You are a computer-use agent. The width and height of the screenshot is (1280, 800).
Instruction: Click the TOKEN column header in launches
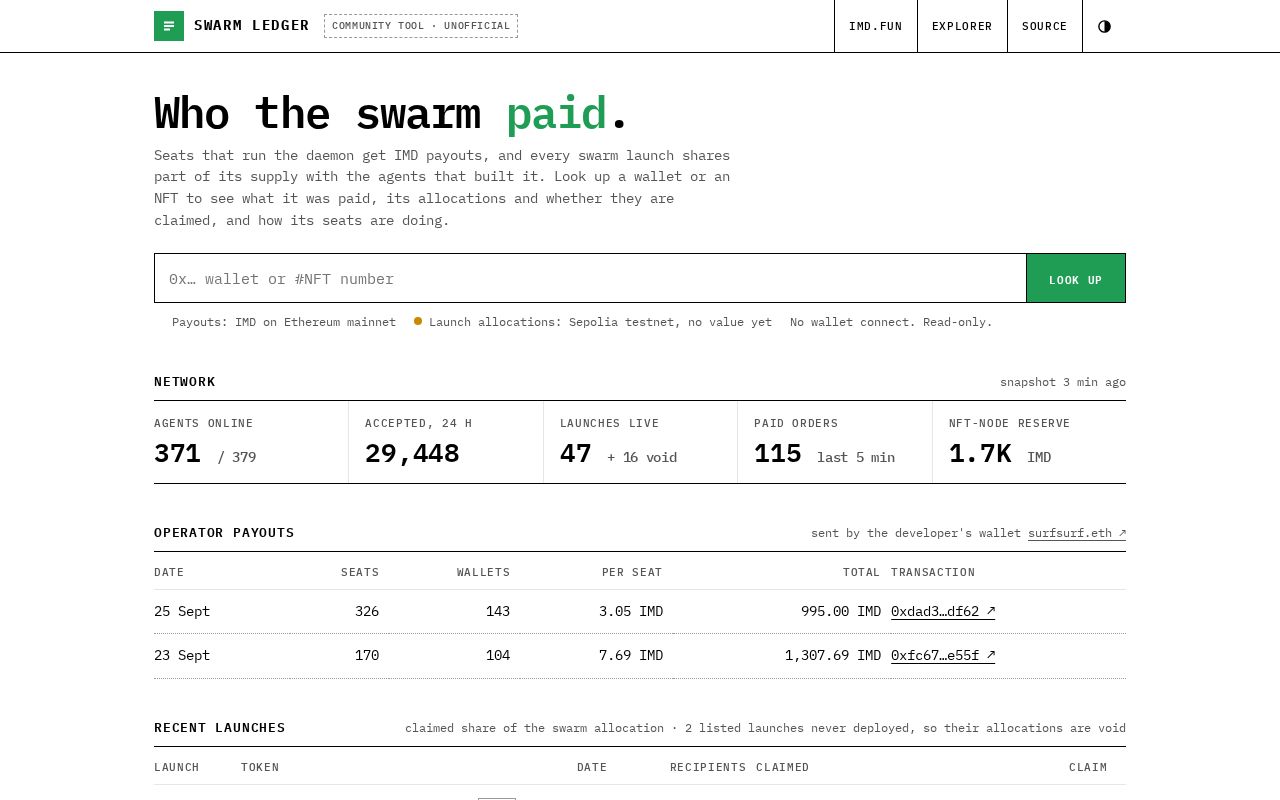click(x=260, y=767)
